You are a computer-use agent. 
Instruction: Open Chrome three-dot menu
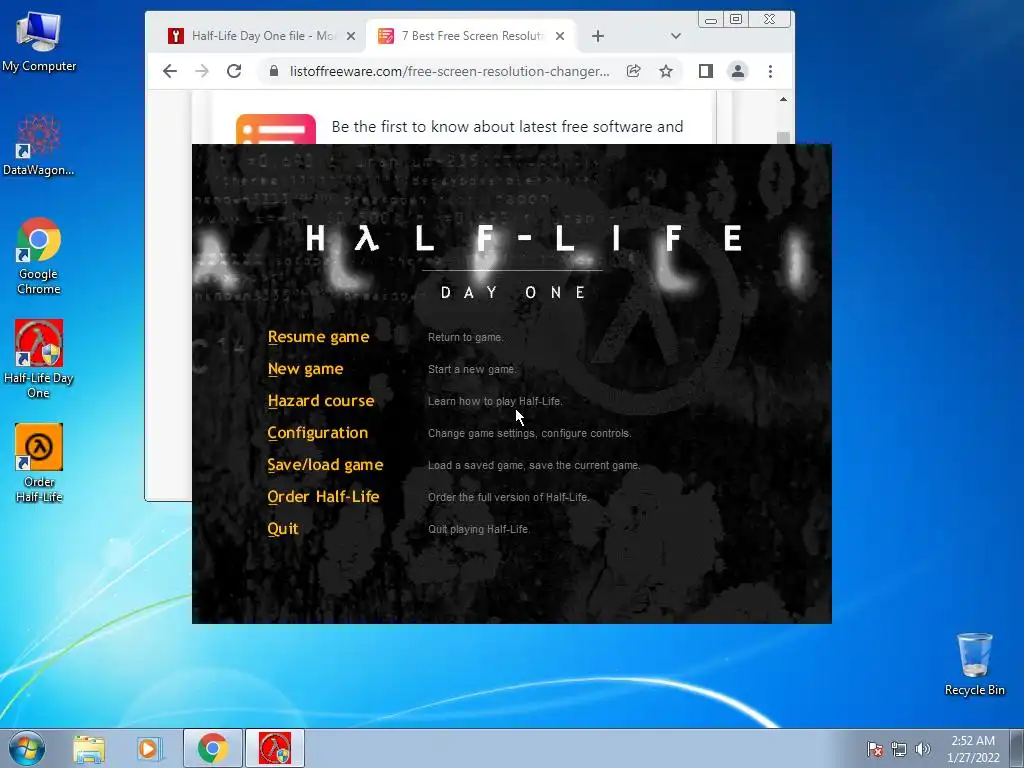771,71
